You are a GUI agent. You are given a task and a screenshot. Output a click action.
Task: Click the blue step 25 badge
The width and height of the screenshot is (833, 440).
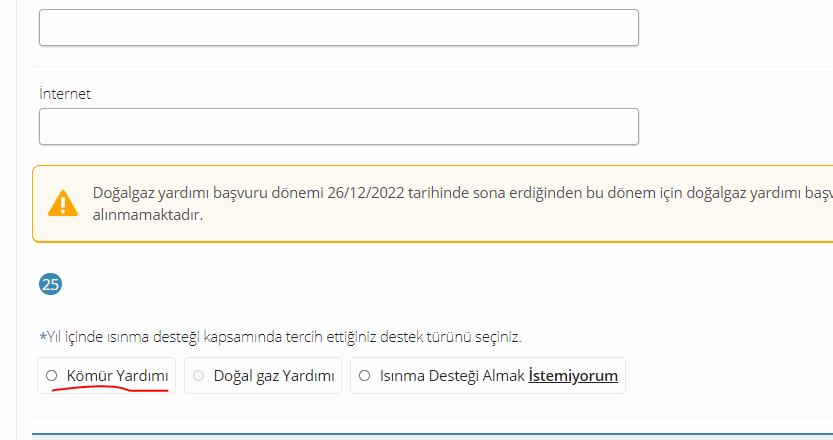click(50, 284)
